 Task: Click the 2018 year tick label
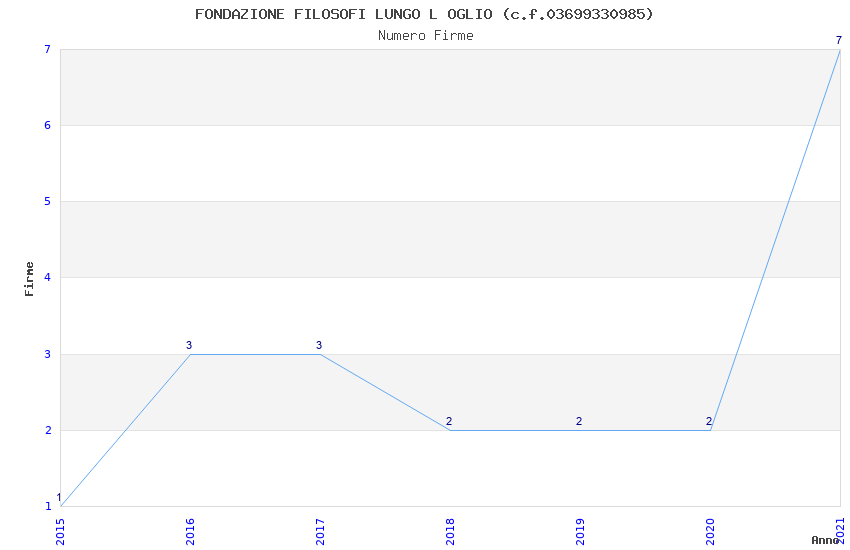(x=450, y=532)
